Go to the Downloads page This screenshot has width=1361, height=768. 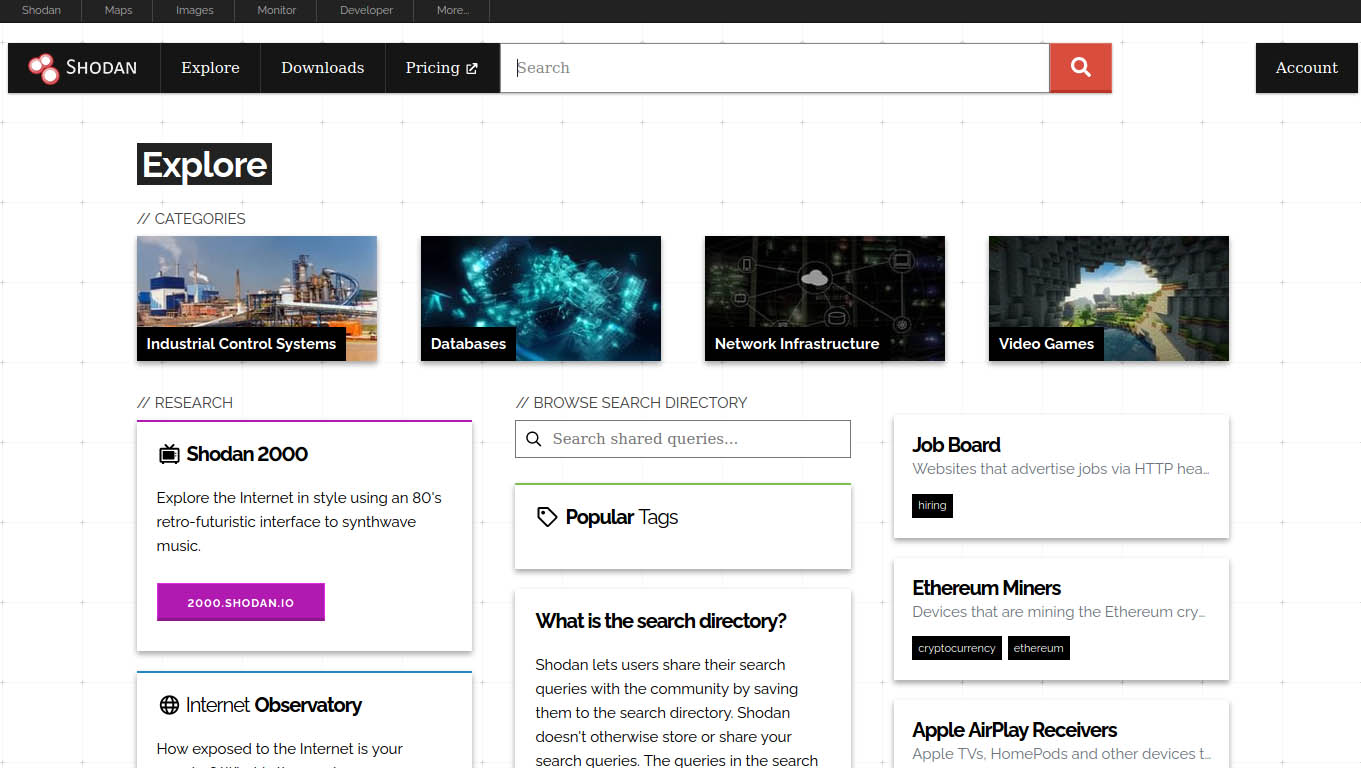click(322, 68)
